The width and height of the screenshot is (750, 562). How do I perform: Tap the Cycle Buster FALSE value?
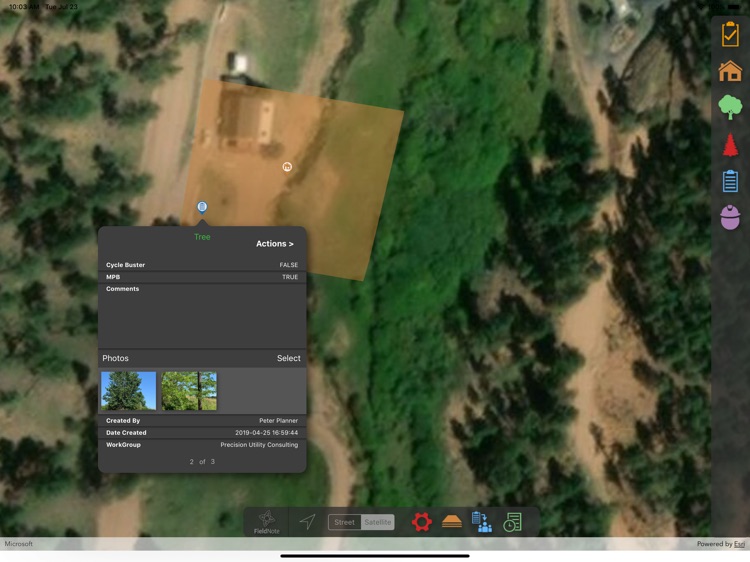click(x=288, y=264)
